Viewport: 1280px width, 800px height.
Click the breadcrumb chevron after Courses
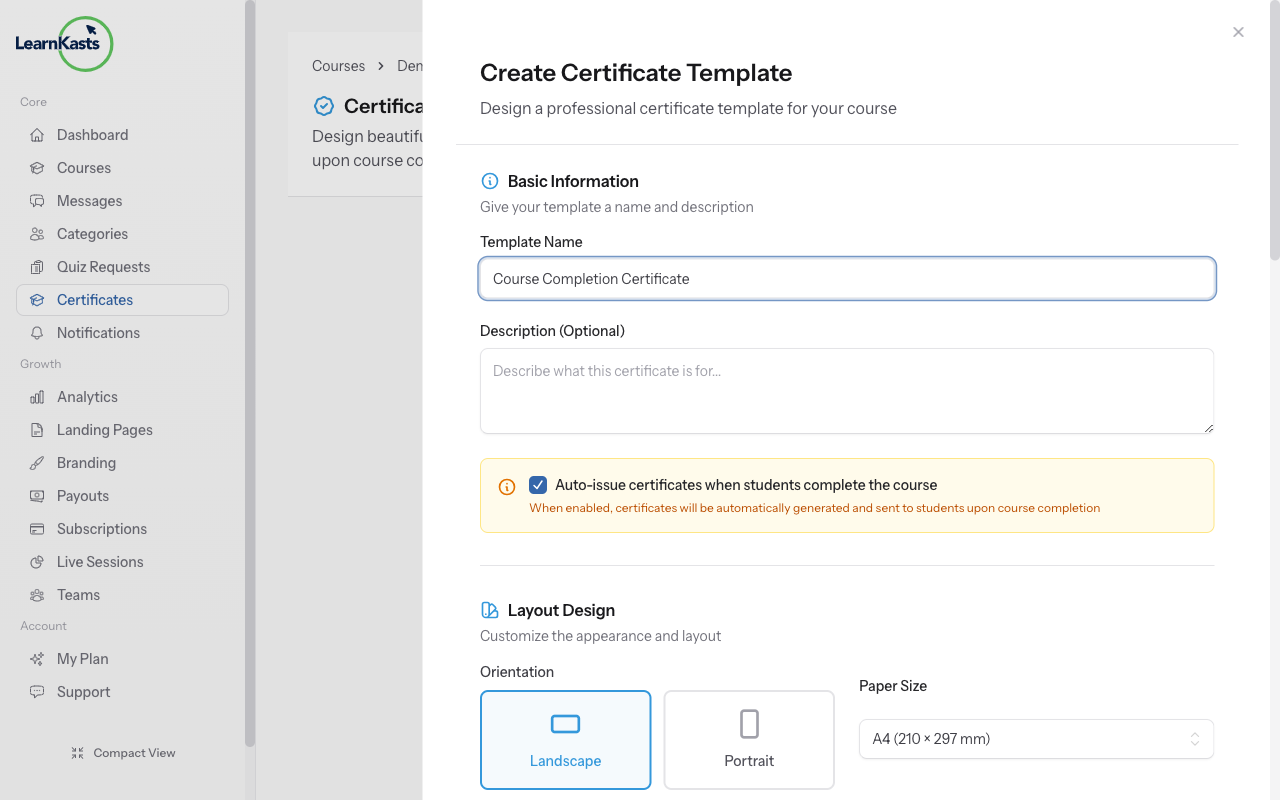pos(381,66)
